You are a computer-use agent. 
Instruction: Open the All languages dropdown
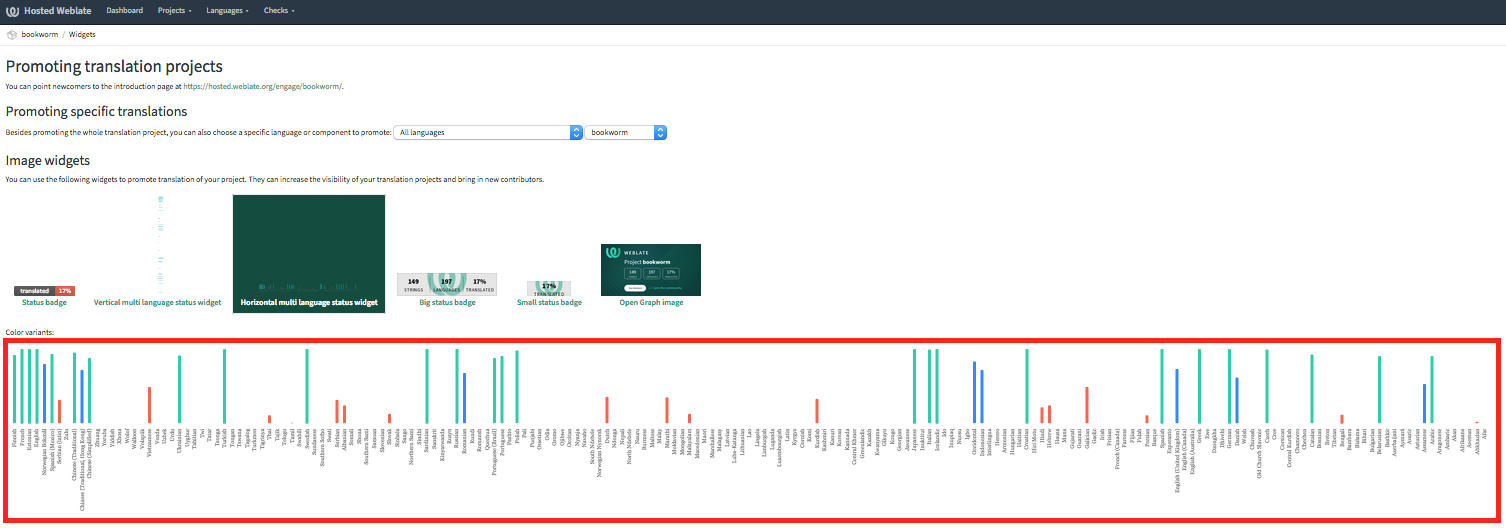[488, 132]
